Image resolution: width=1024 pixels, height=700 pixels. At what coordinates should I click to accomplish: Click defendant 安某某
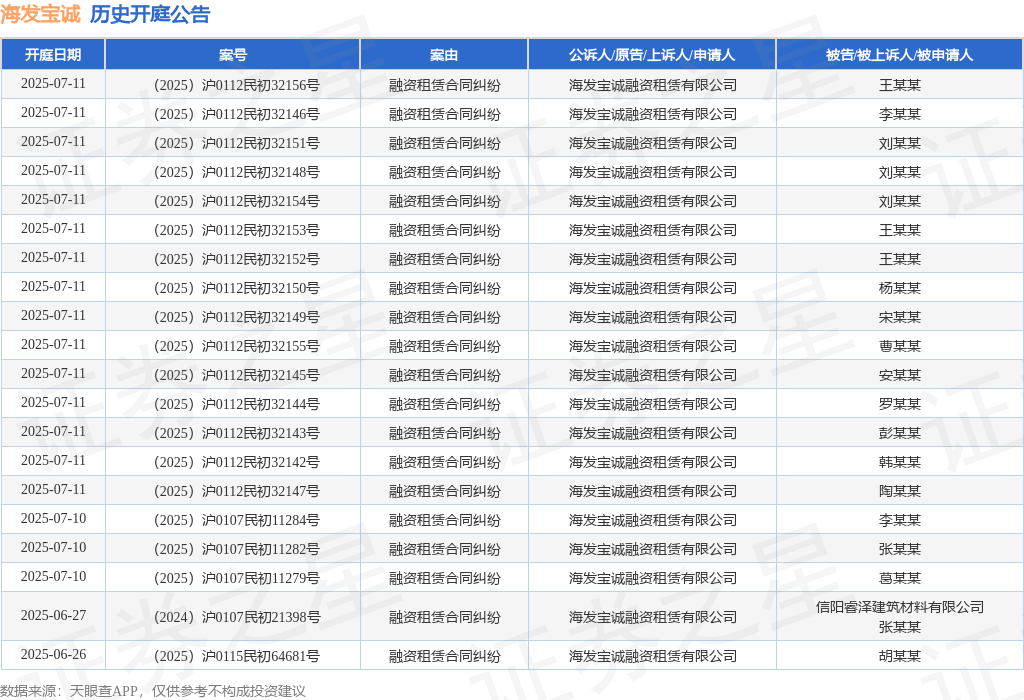coord(899,375)
